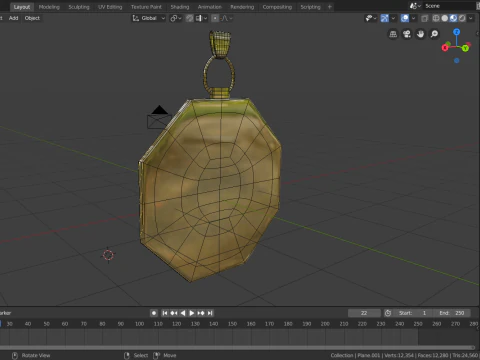480x360 pixels.
Task: Open the Modeling workspace tab
Action: coord(49,7)
